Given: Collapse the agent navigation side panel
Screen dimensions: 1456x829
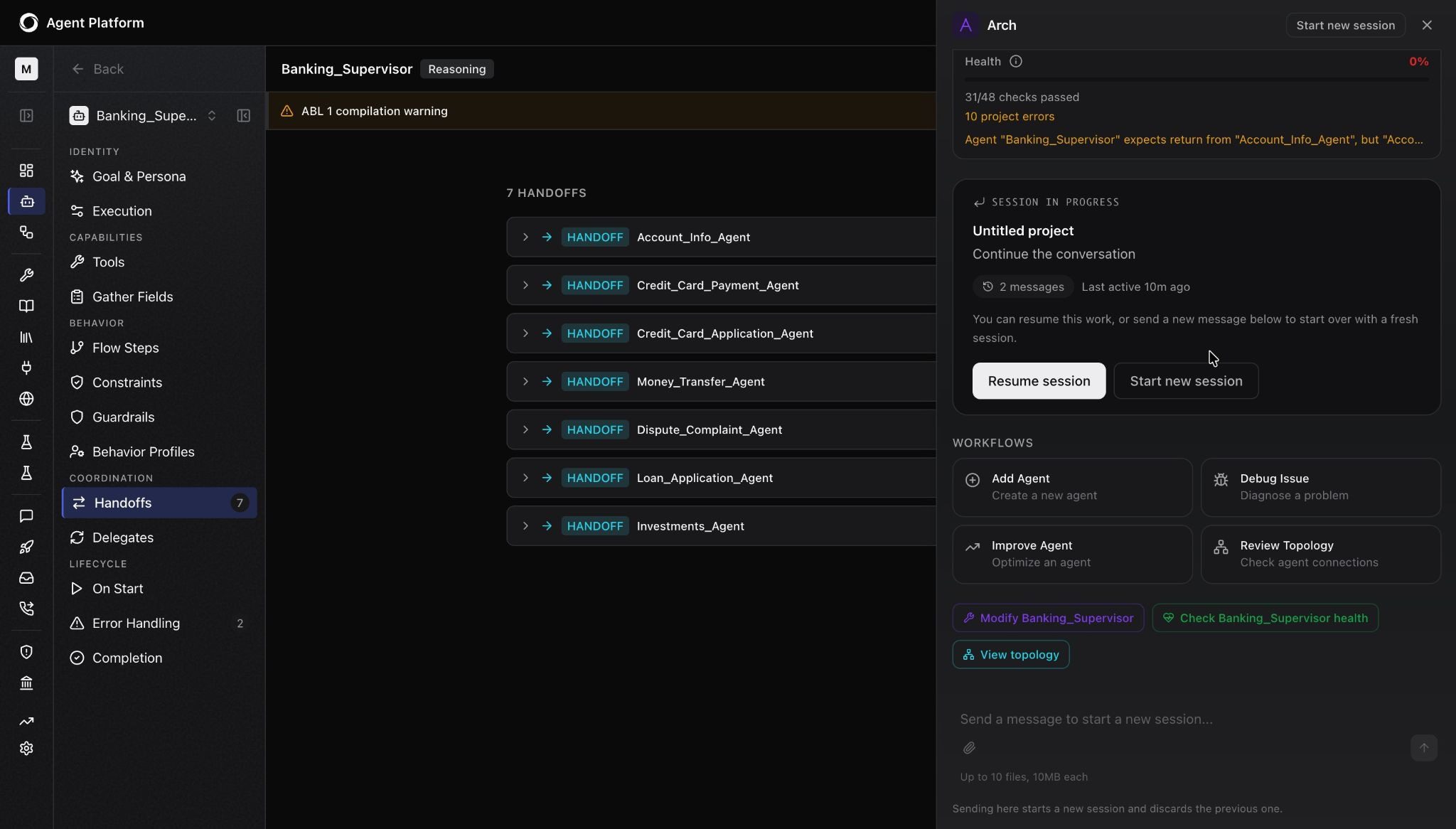Looking at the screenshot, I should click(x=243, y=116).
